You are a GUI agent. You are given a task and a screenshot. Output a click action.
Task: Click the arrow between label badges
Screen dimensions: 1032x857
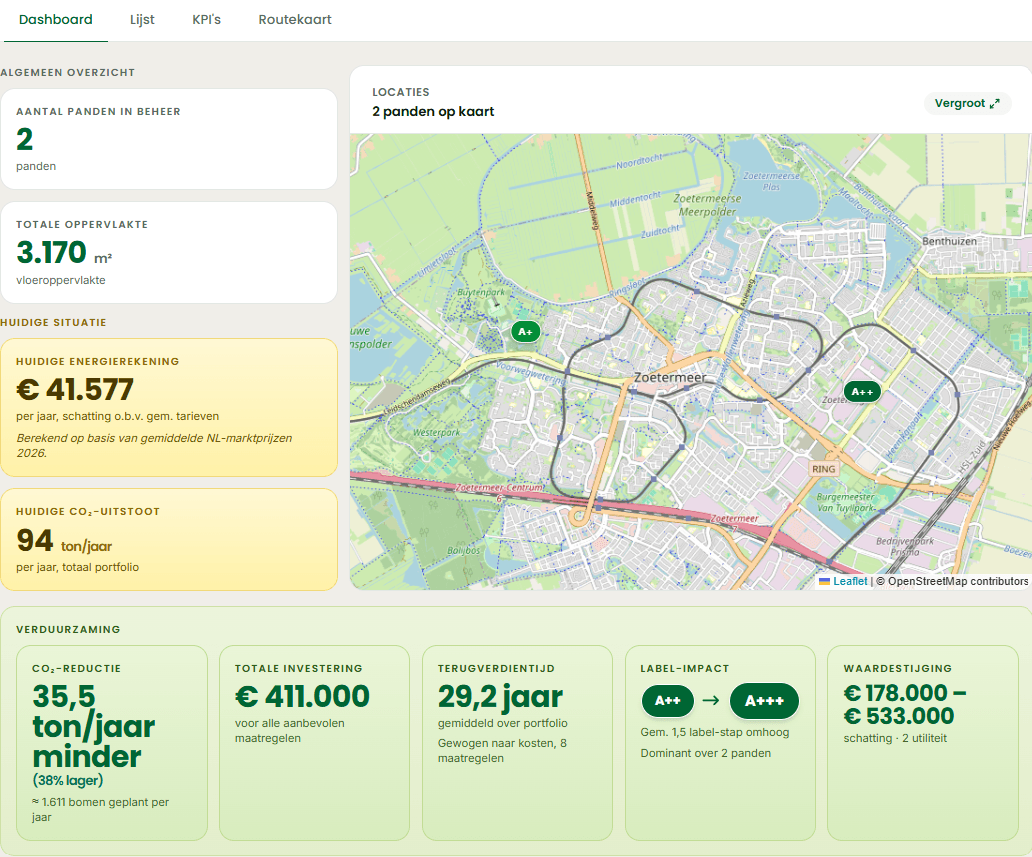711,700
